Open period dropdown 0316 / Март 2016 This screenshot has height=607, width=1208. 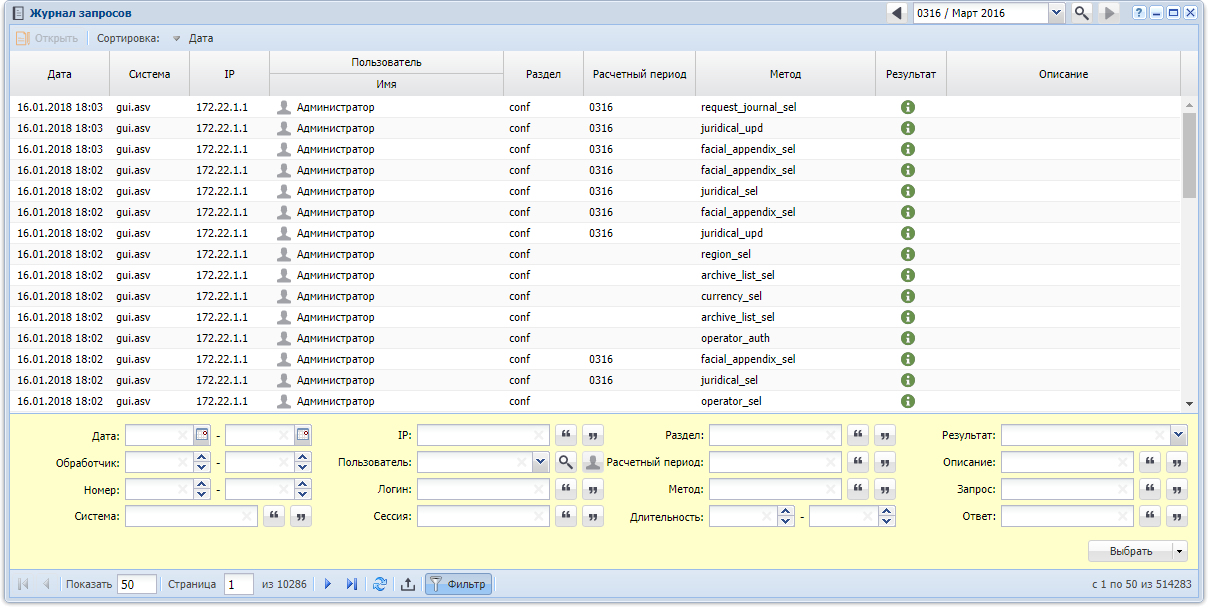[1056, 13]
